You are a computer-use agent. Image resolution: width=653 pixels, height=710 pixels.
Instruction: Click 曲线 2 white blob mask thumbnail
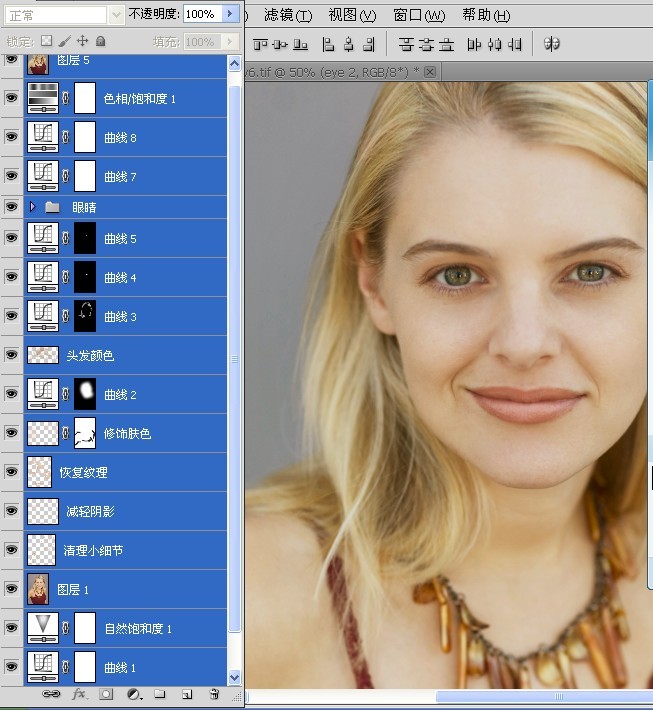(85, 393)
